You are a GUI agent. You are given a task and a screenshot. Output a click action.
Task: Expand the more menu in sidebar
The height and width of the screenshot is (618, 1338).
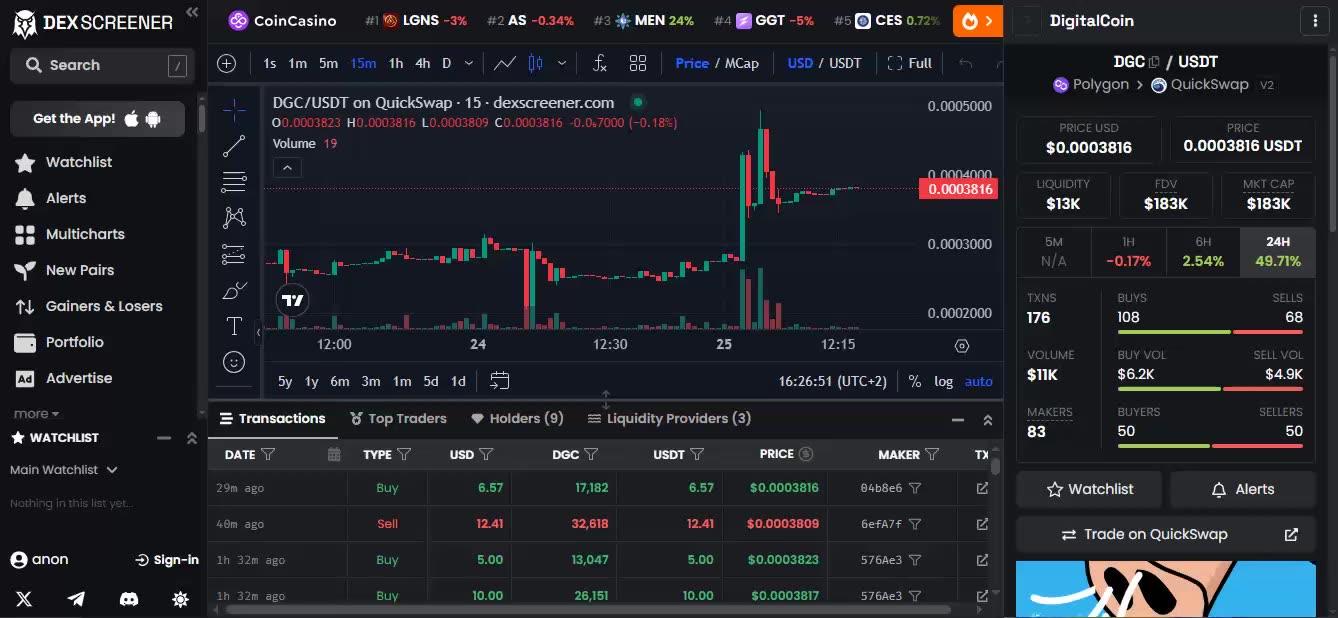(x=36, y=414)
